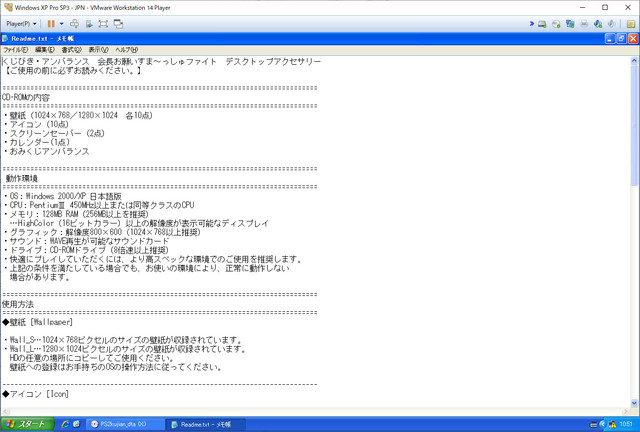Click the text '・カレンダー(1点)'

pos(37,142)
